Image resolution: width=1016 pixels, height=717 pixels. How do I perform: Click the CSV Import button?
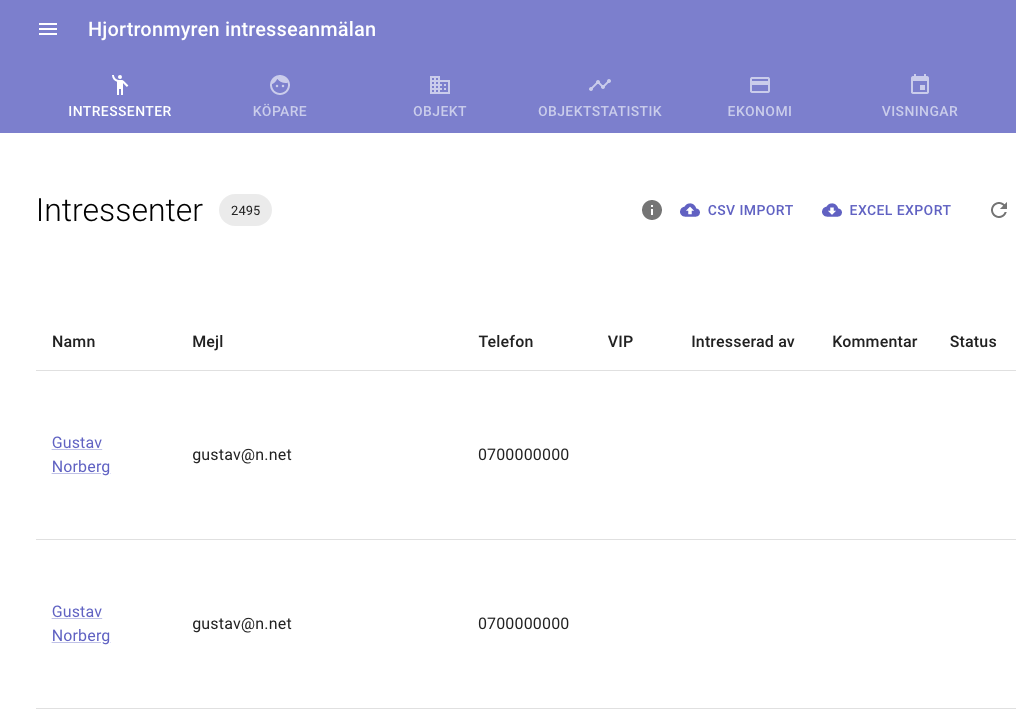[x=737, y=210]
